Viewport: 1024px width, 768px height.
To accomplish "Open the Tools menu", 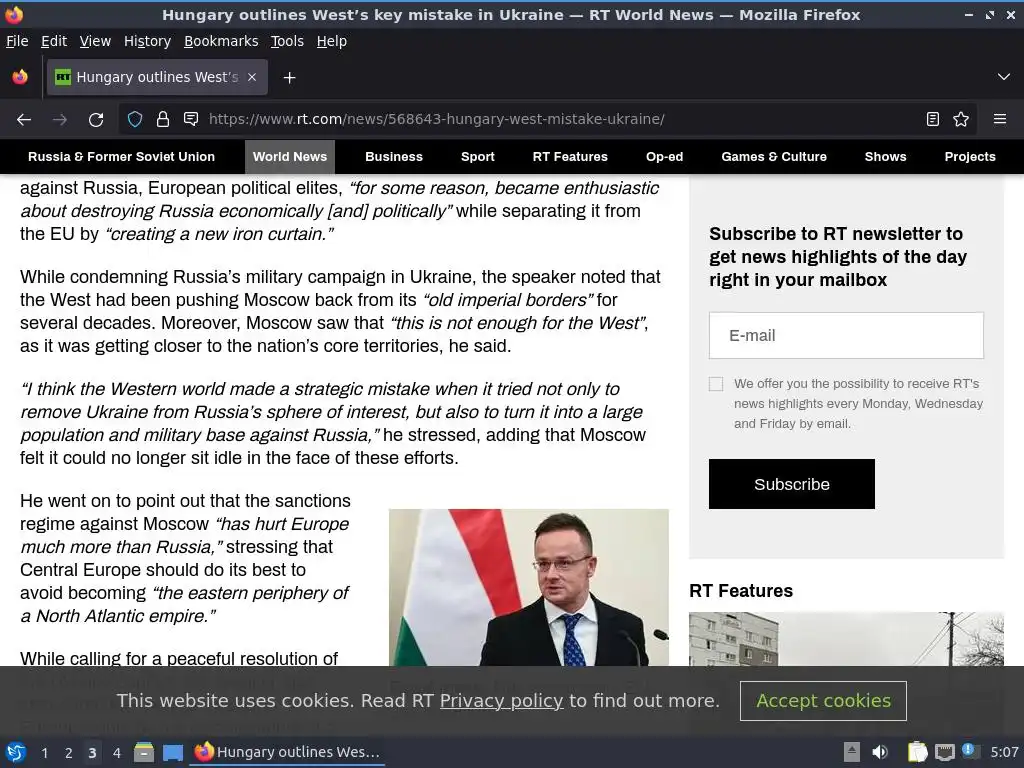I will [287, 41].
